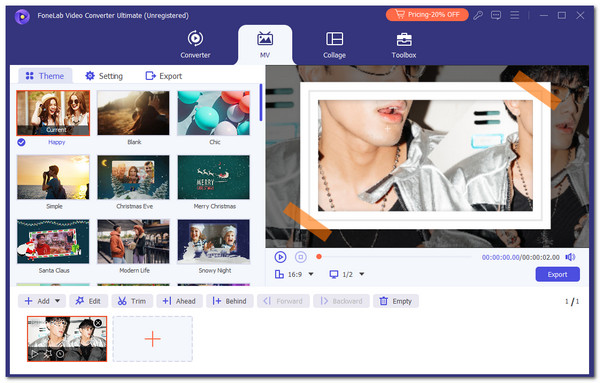
Task: Click the preview video frame
Action: (x=427, y=156)
